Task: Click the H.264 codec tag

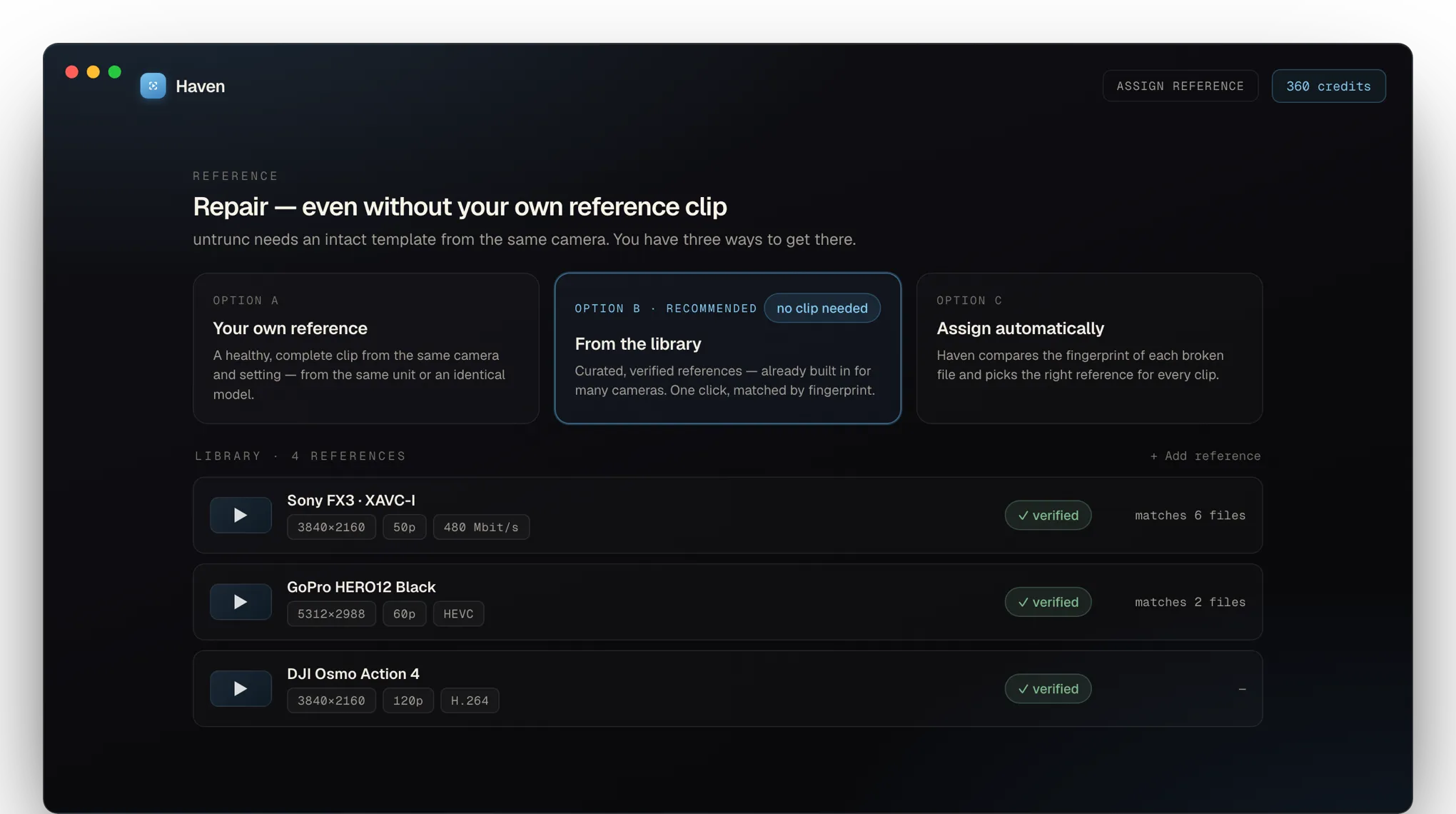Action: 470,700
